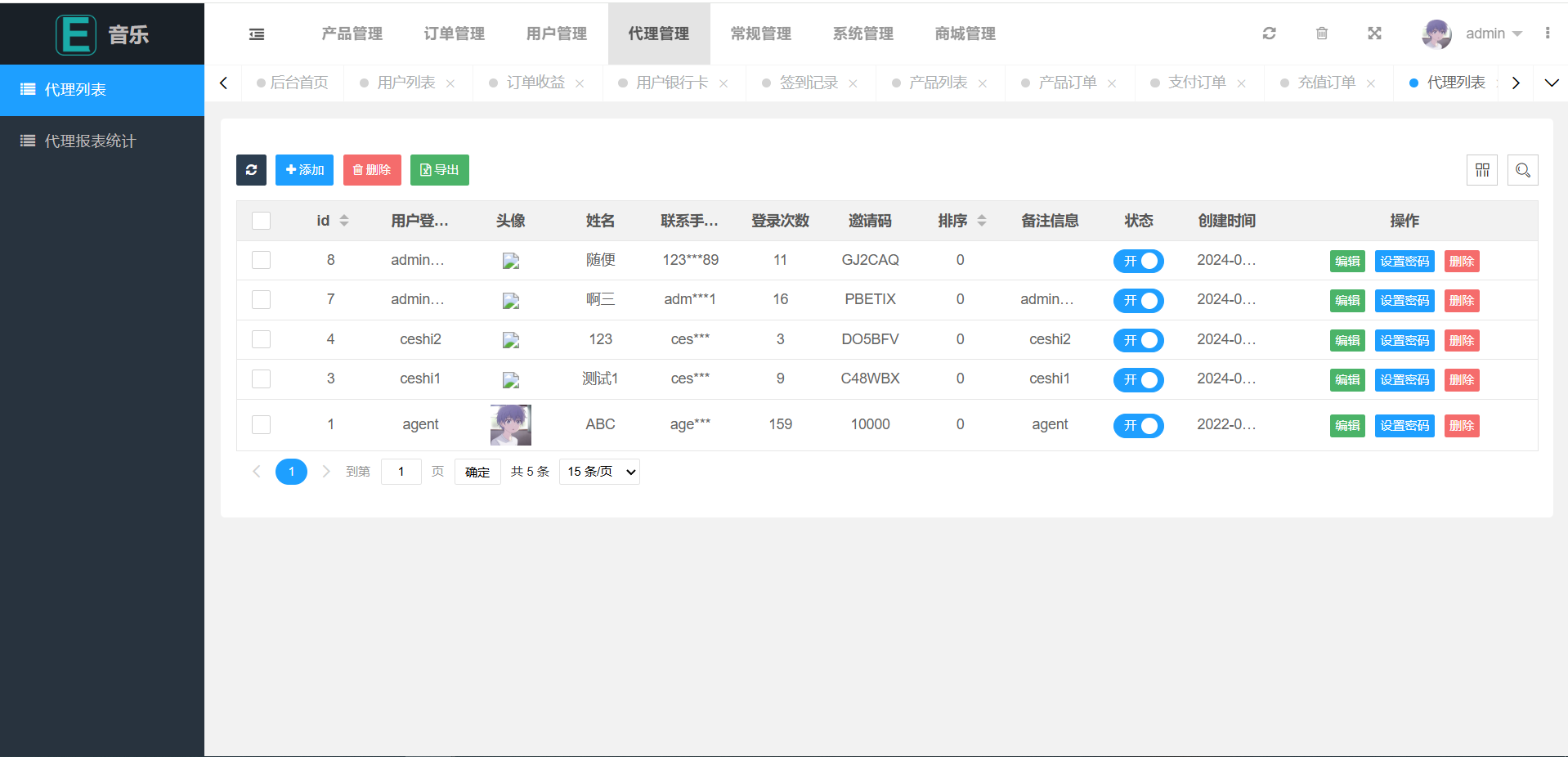Screen dimensions: 1568x757
Task: Open the three-dot more options icon
Action: pyautogui.click(x=1547, y=34)
